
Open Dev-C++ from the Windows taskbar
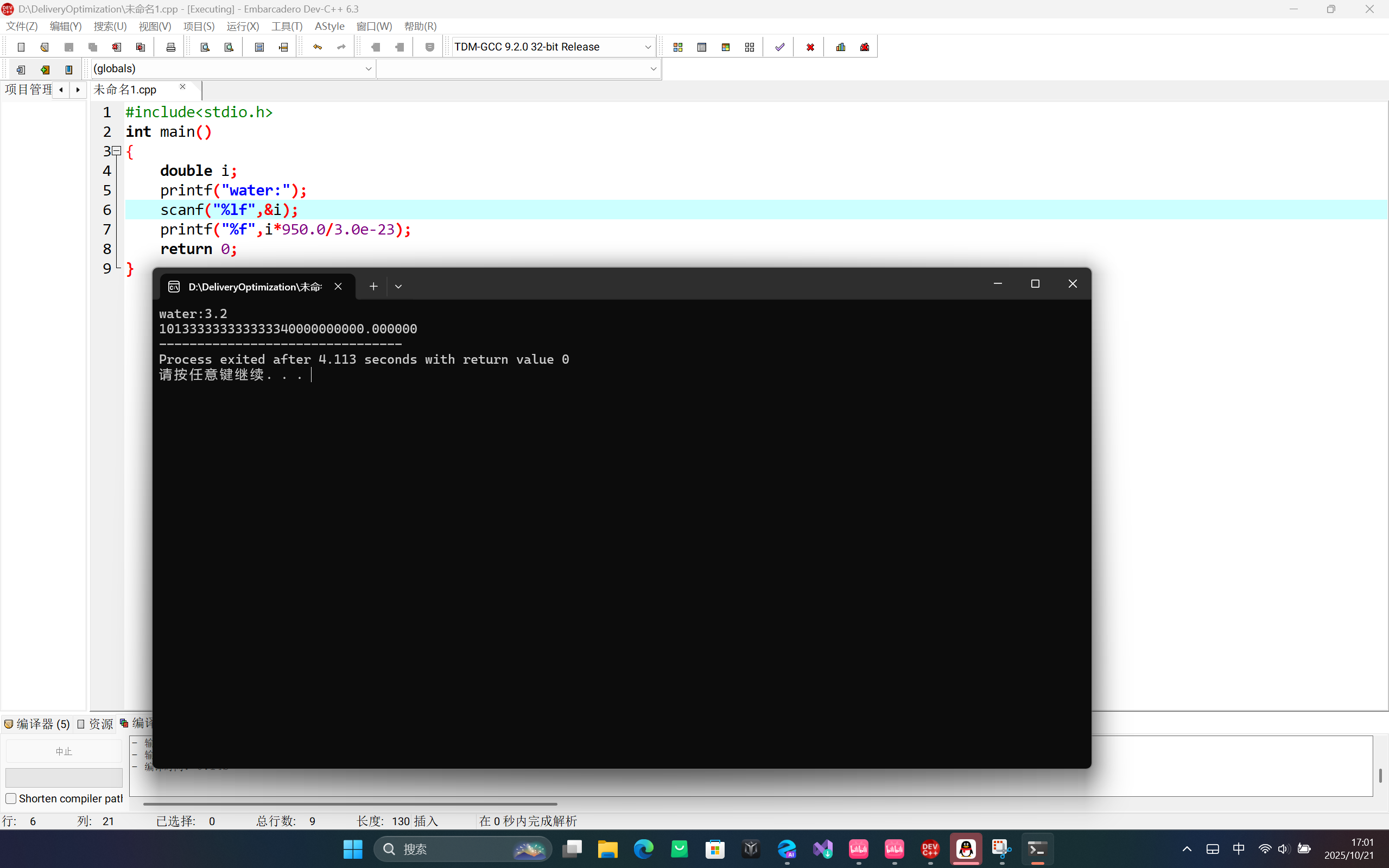click(930, 848)
